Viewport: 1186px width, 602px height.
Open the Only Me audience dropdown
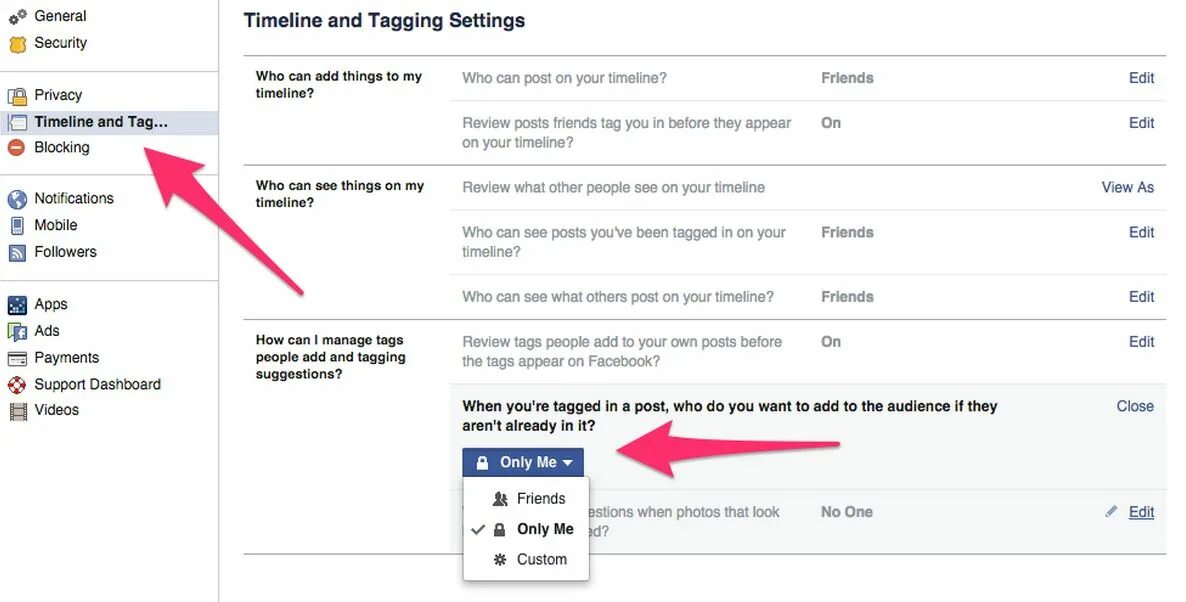click(x=523, y=462)
